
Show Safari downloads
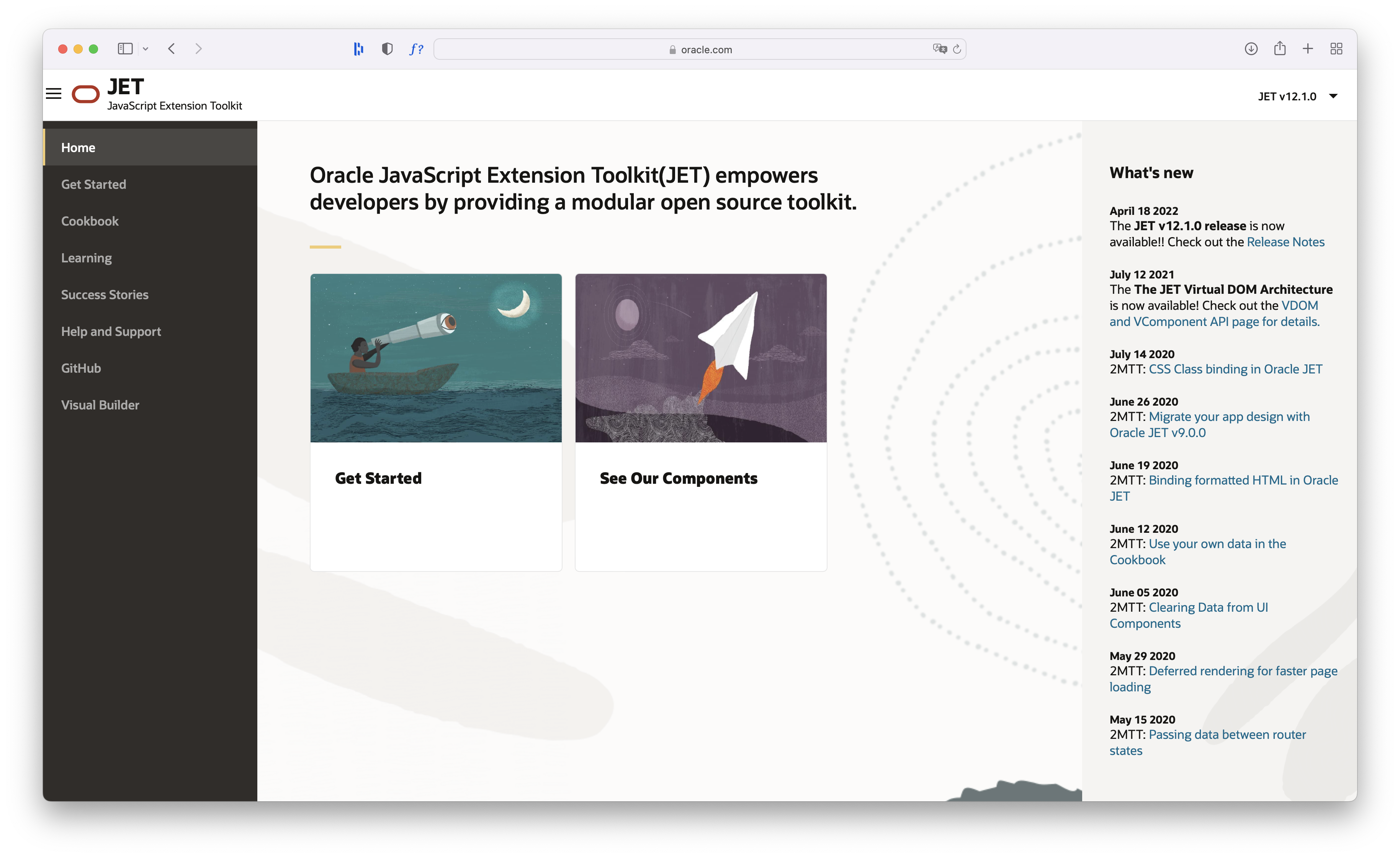click(x=1251, y=49)
